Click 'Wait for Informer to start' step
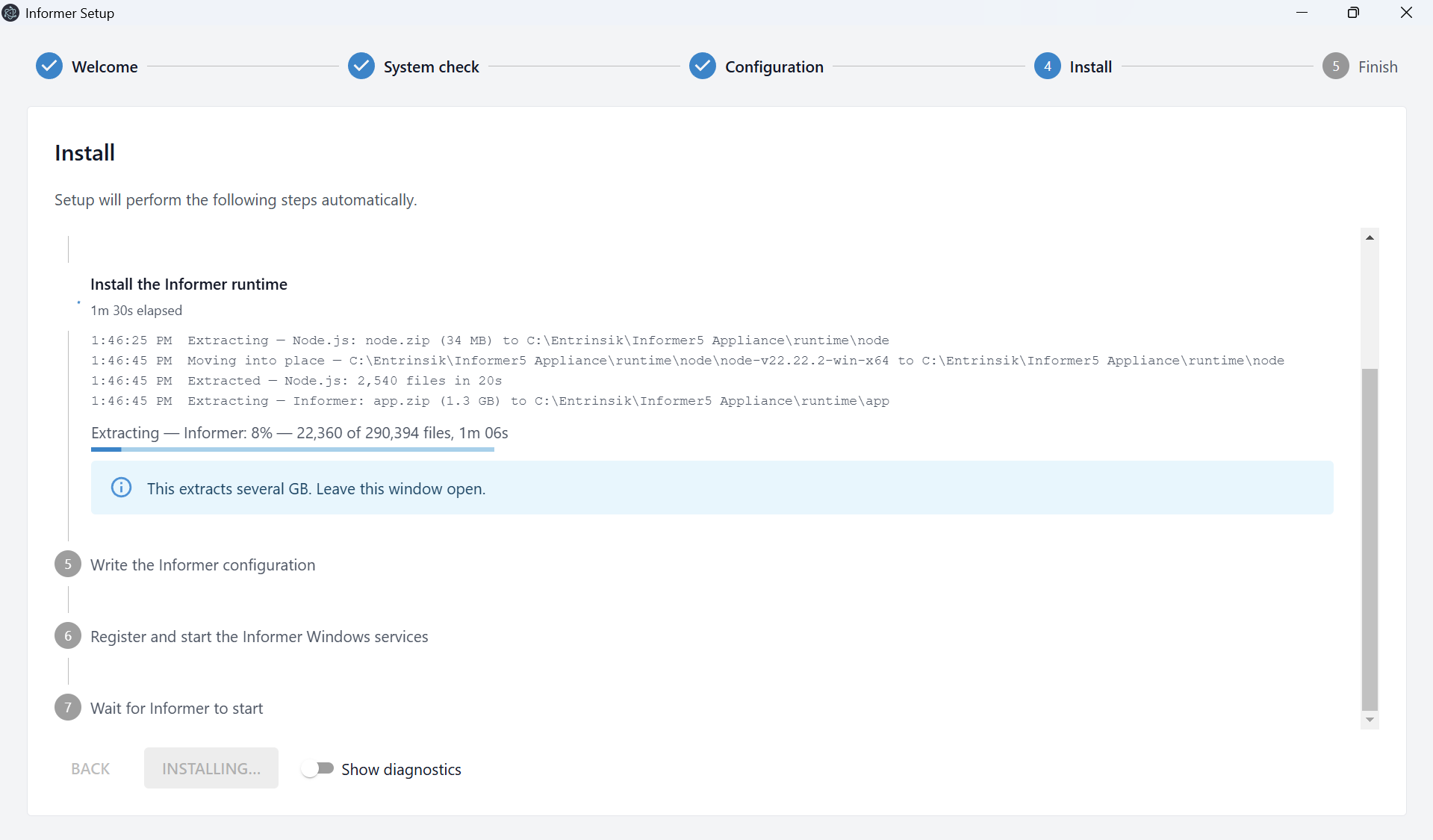1433x840 pixels. pos(177,708)
